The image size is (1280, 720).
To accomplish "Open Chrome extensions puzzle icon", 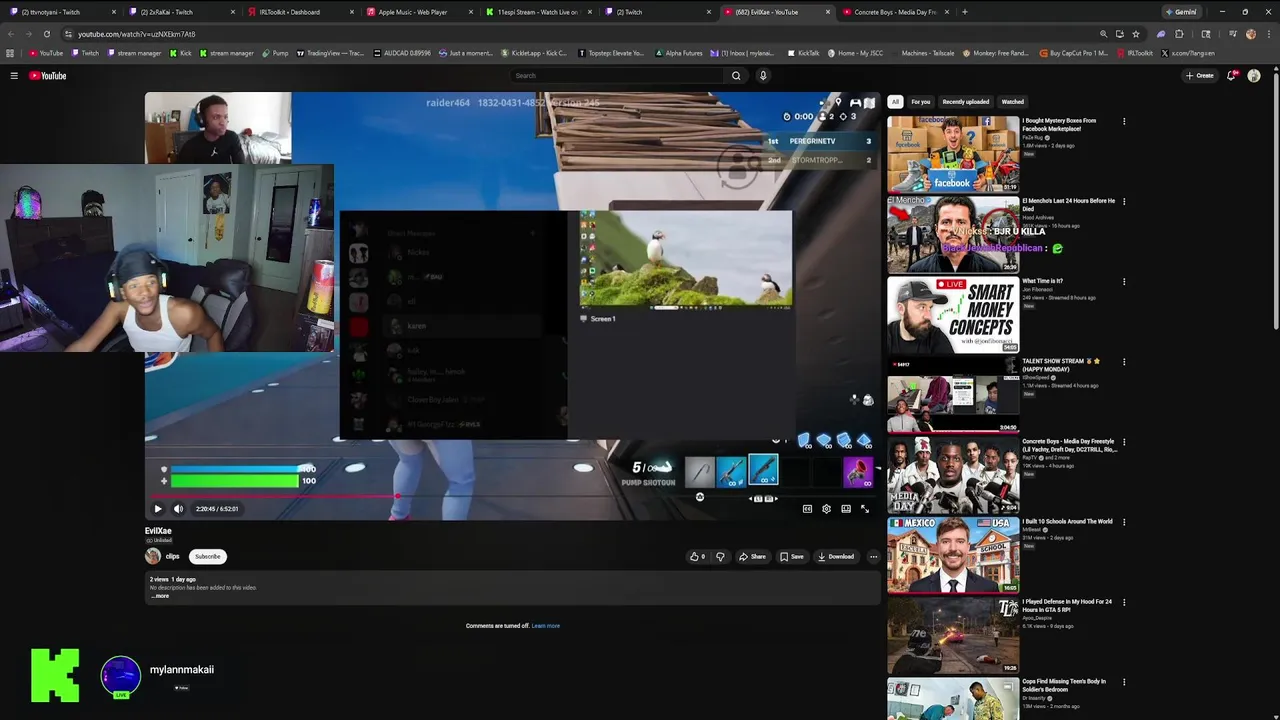I will point(1179,34).
